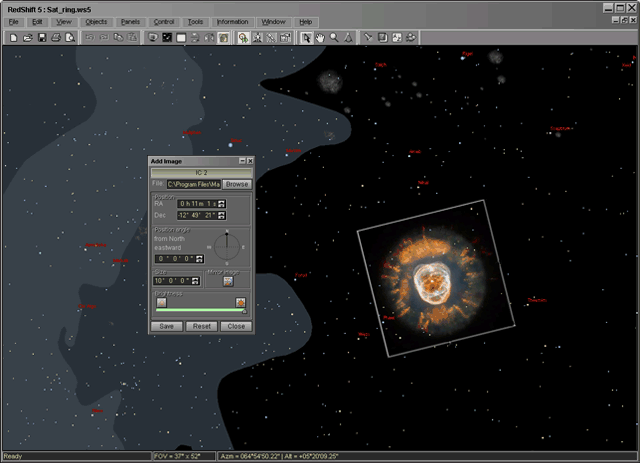The height and width of the screenshot is (463, 640).
Task: Select the magnifier zoom tool
Action: pos(334,37)
